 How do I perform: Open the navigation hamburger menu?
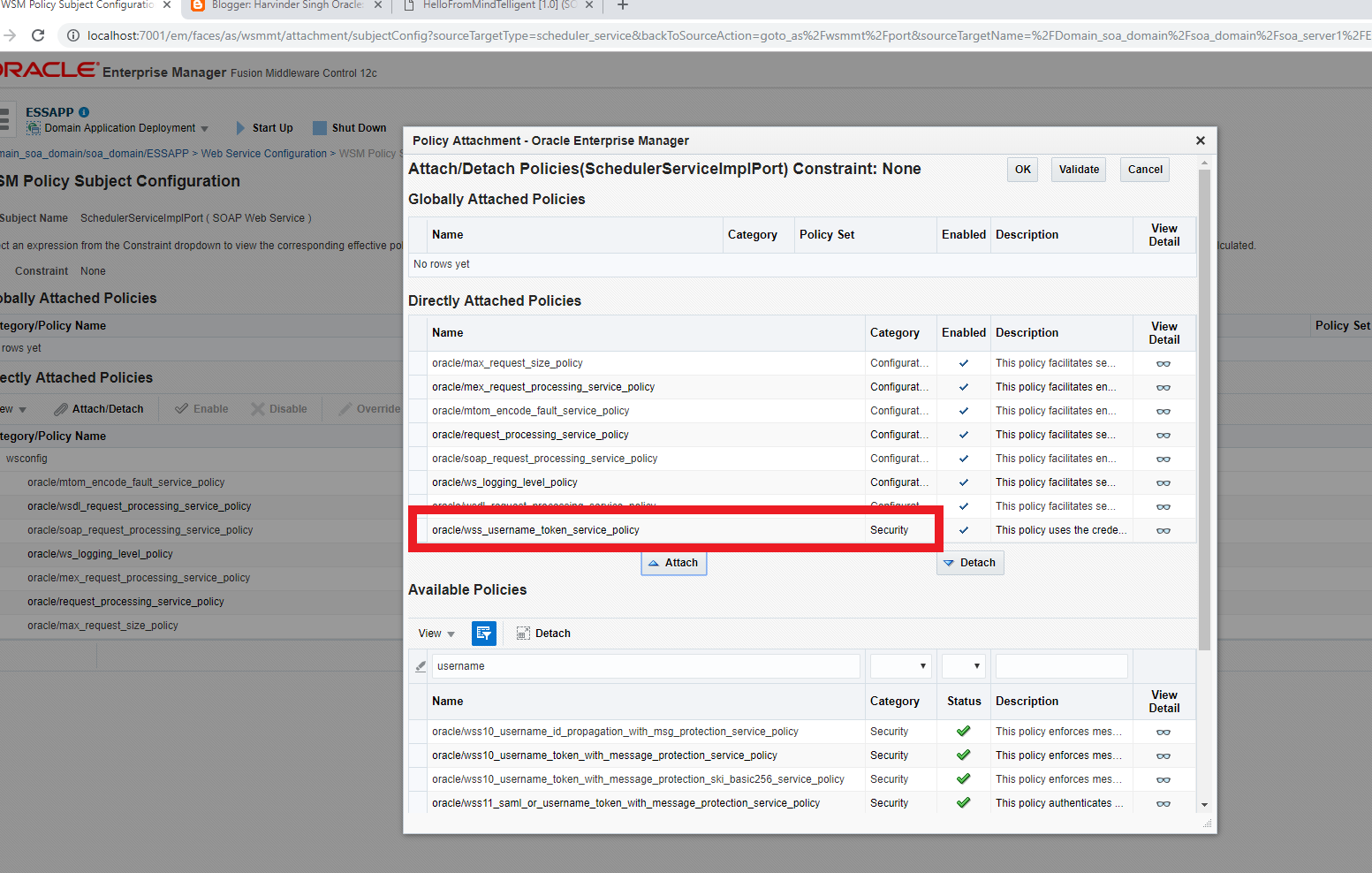pos(4,119)
